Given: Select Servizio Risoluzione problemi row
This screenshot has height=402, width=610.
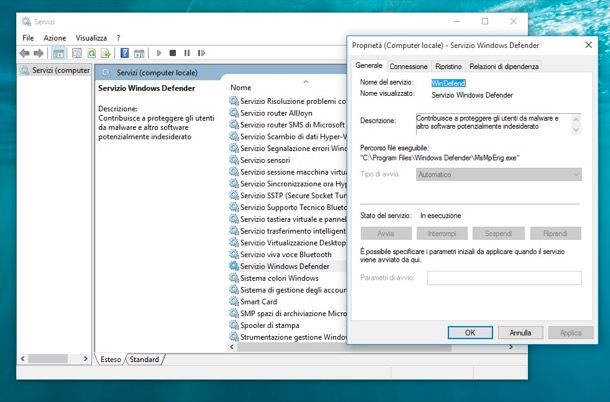Looking at the screenshot, I should [x=287, y=101].
